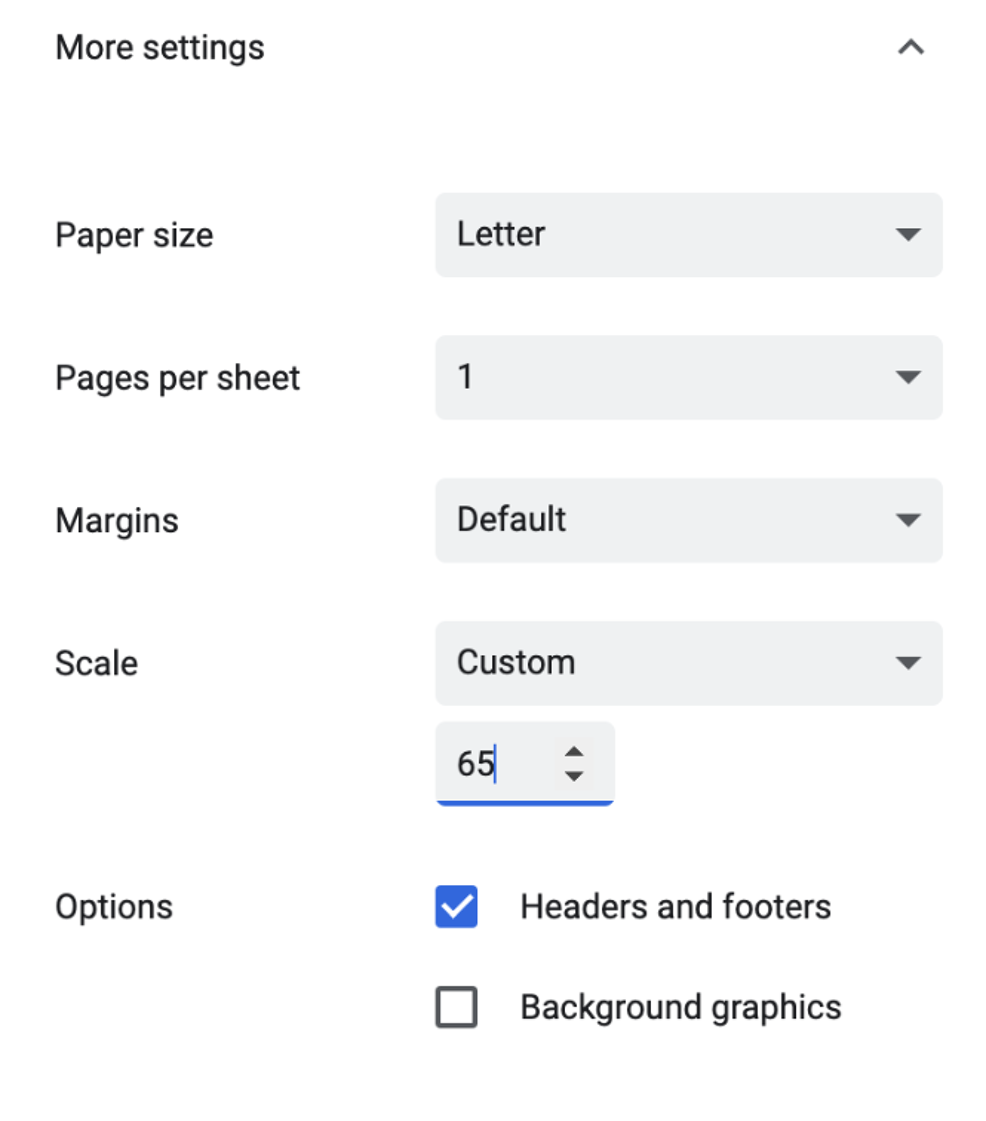Open the Margins Default dropdown

point(689,520)
